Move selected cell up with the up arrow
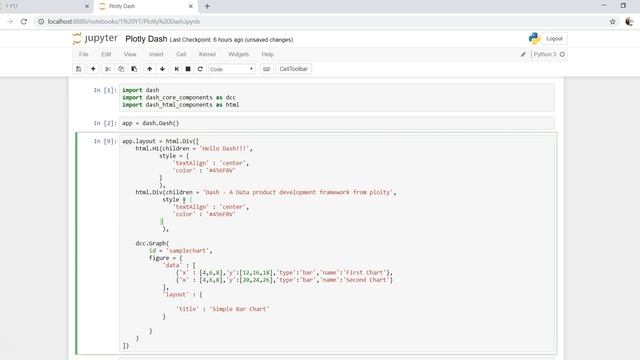This screenshot has height=360, width=640. point(149,69)
